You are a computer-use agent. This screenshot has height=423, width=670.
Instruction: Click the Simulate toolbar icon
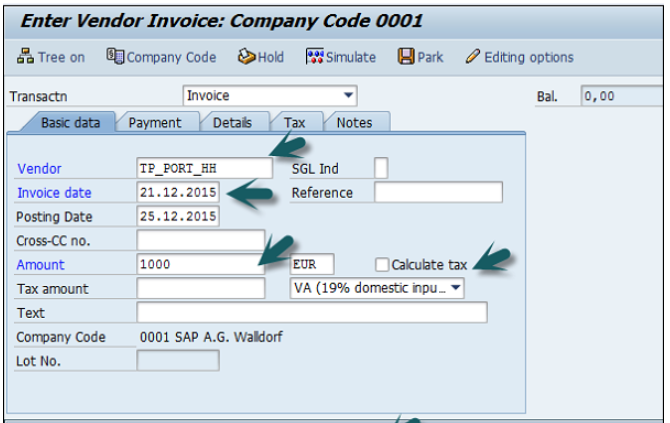314,57
